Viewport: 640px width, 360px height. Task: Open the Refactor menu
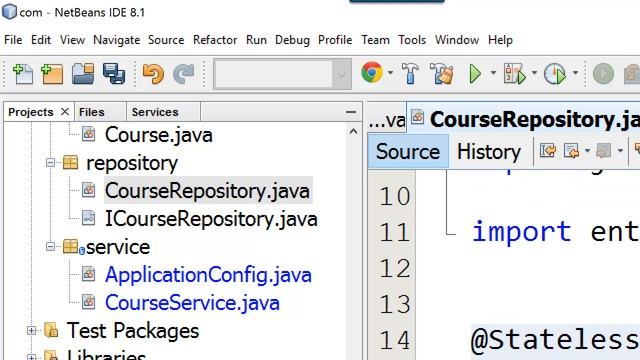[215, 40]
